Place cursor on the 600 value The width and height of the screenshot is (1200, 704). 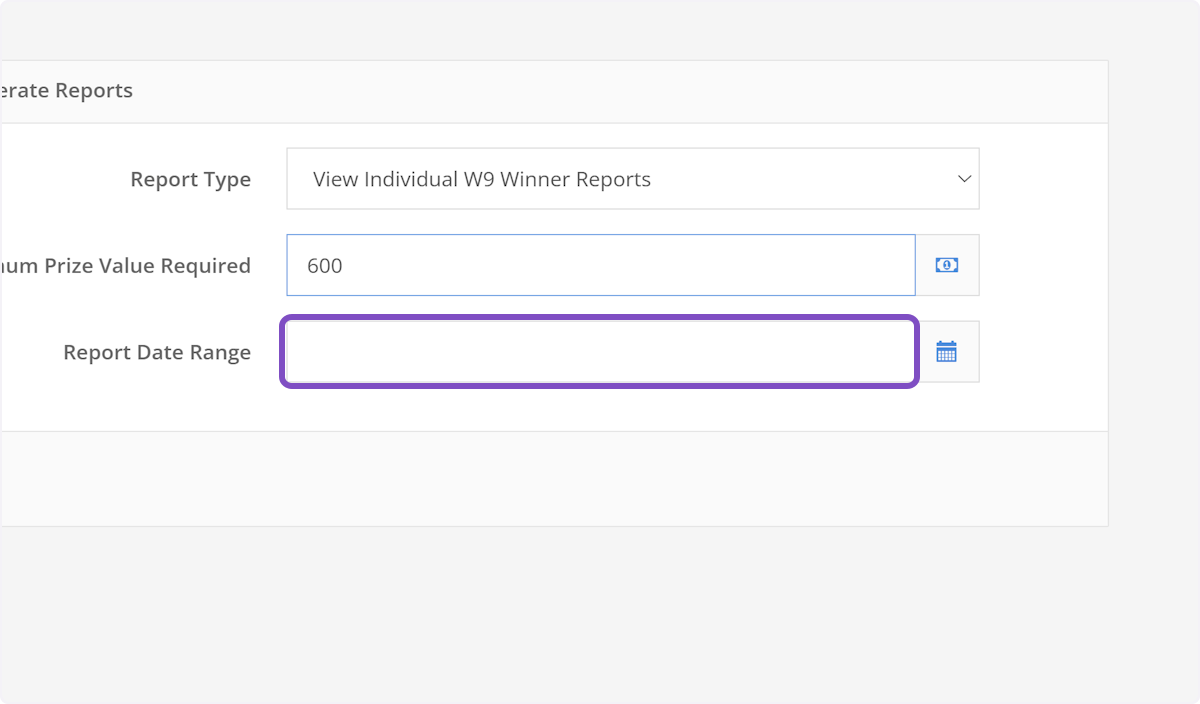click(x=325, y=266)
